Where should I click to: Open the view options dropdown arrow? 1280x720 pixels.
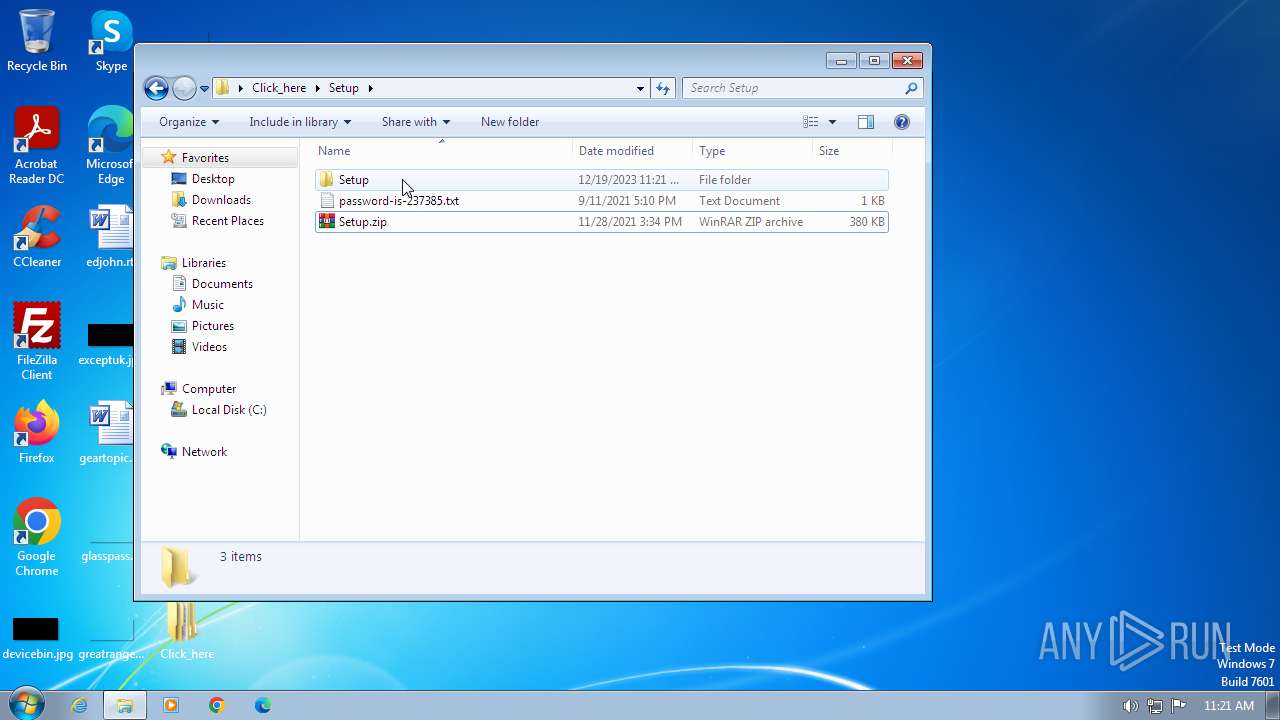click(832, 122)
